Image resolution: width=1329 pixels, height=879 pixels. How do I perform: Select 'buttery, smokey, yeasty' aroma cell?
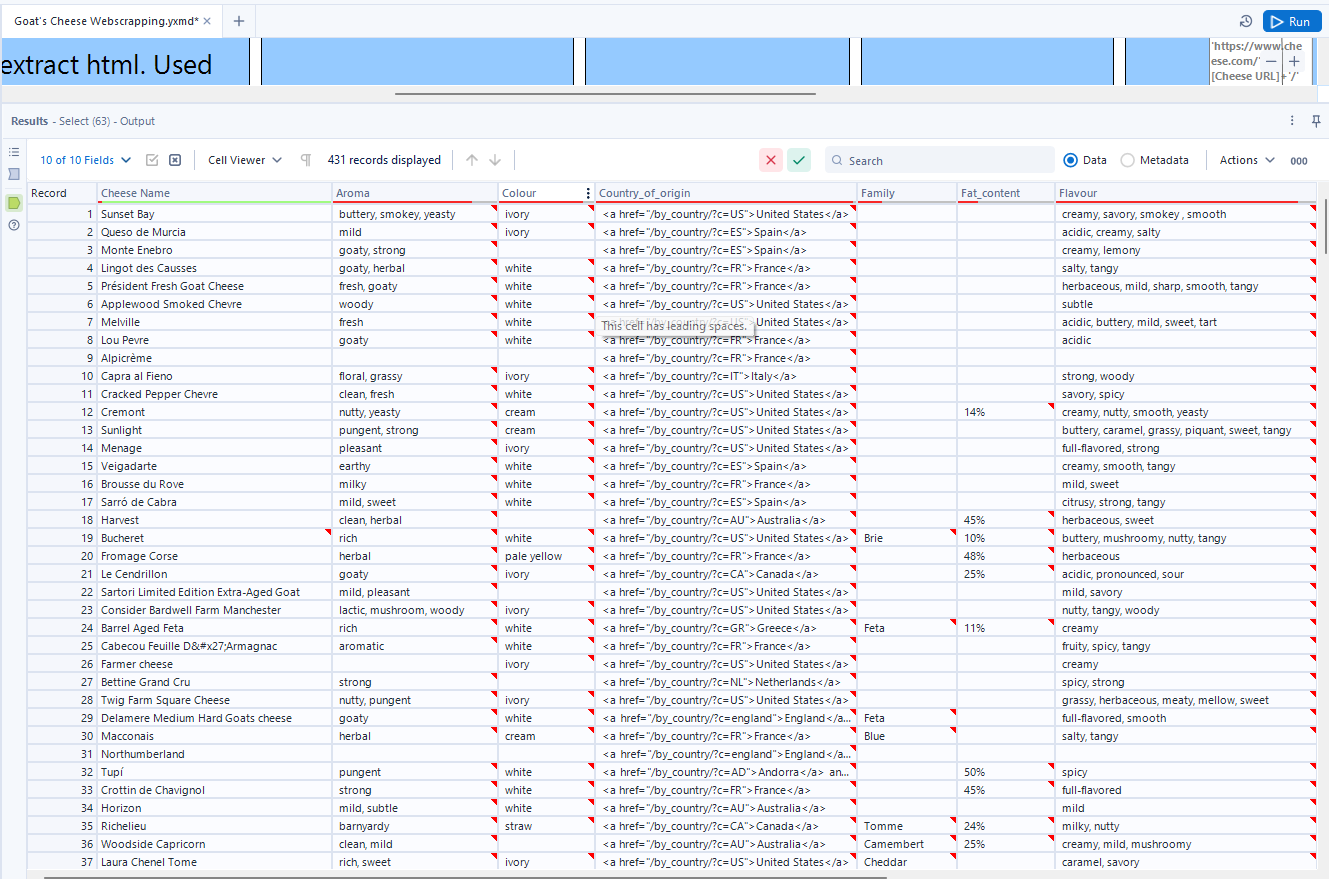coord(415,214)
